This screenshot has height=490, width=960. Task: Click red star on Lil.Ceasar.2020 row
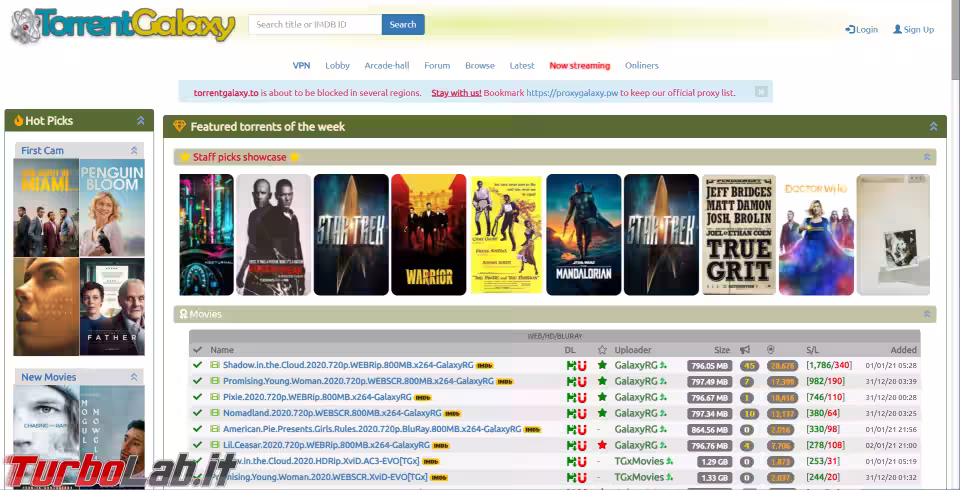[602, 445]
